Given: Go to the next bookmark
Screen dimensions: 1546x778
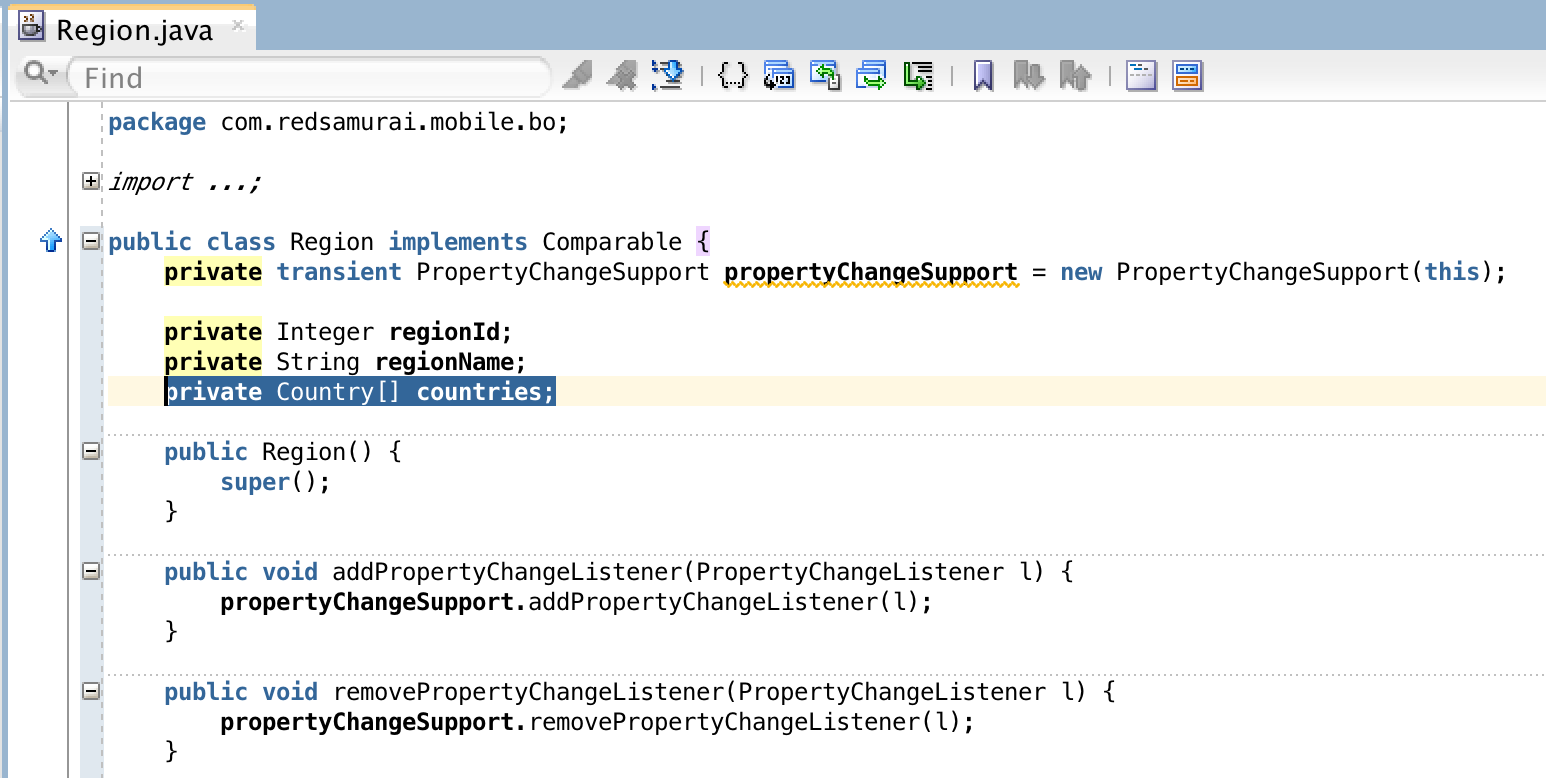Looking at the screenshot, I should click(x=1029, y=75).
